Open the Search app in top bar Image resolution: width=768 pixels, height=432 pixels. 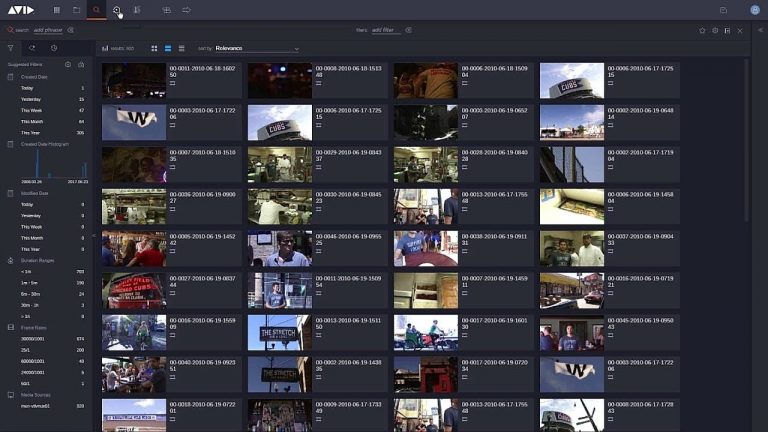coord(96,10)
